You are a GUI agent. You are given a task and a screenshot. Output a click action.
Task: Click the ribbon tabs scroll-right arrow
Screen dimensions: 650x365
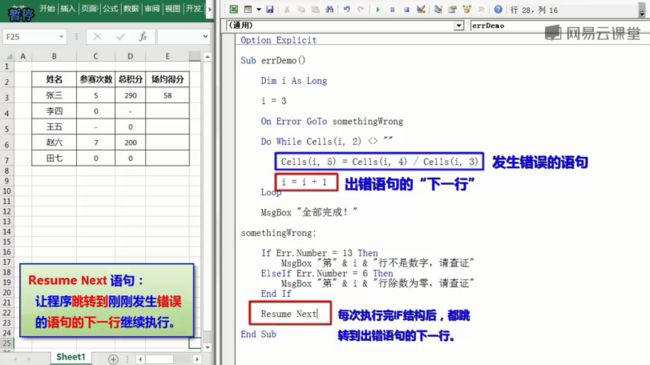(x=209, y=9)
